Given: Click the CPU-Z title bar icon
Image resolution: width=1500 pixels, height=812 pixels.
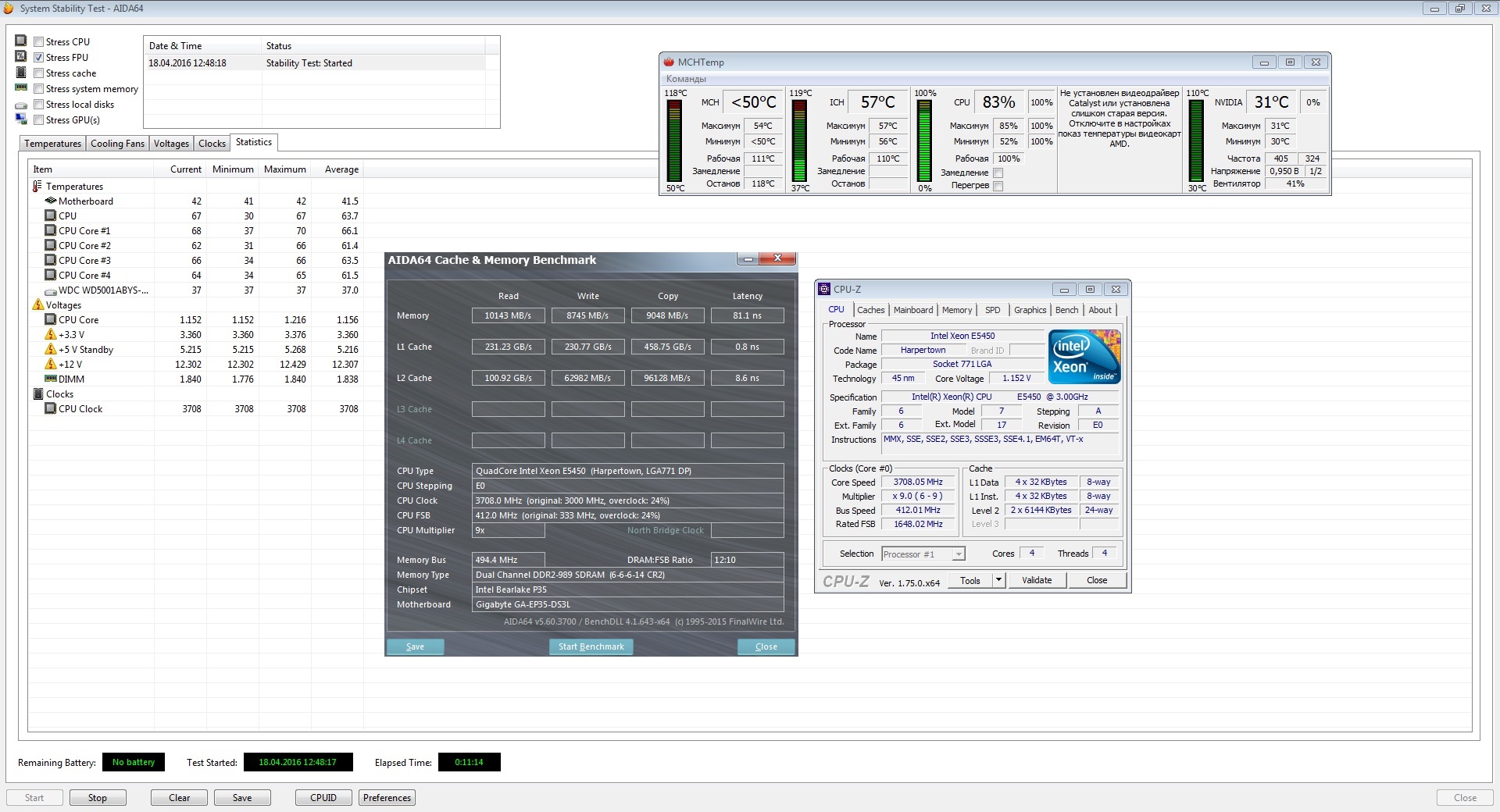Looking at the screenshot, I should click(824, 289).
